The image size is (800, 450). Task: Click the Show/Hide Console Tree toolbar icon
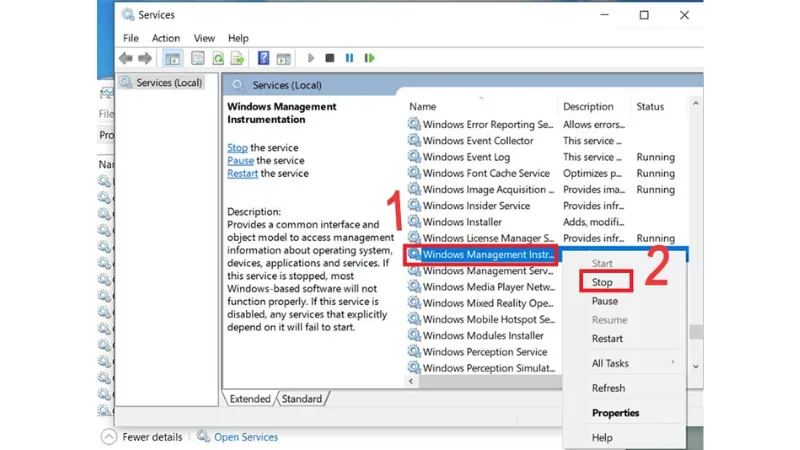pos(171,59)
